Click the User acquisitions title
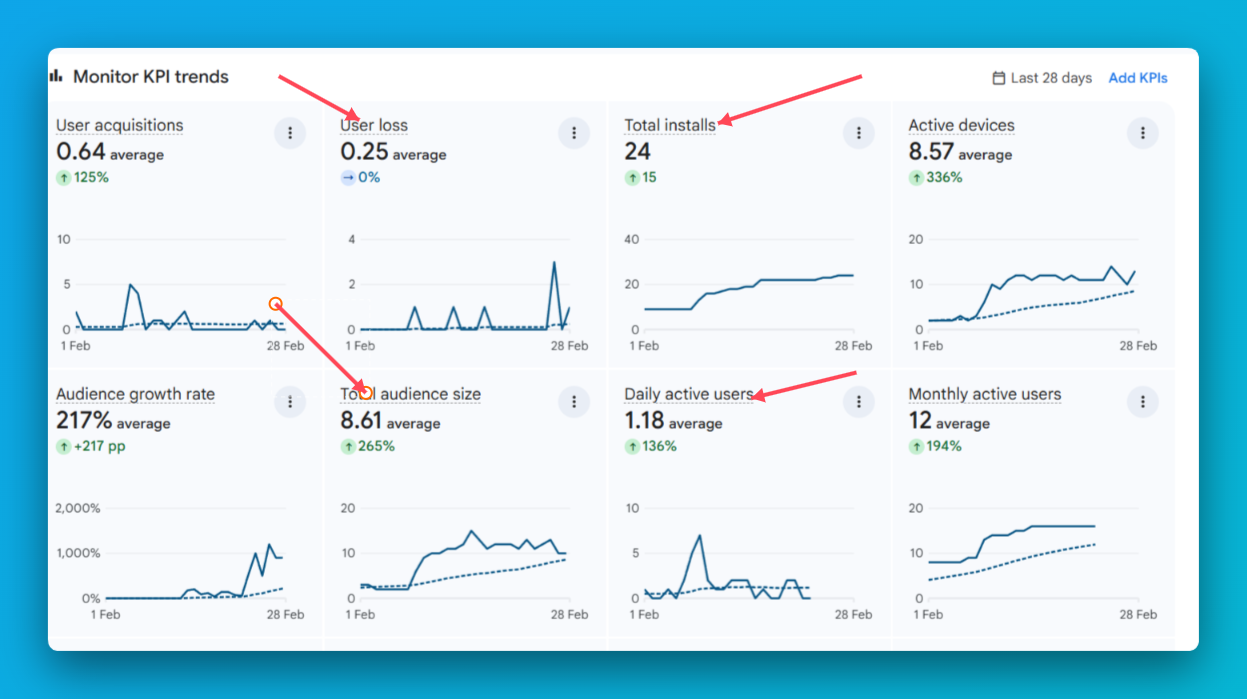The width and height of the screenshot is (1247, 699). click(119, 125)
